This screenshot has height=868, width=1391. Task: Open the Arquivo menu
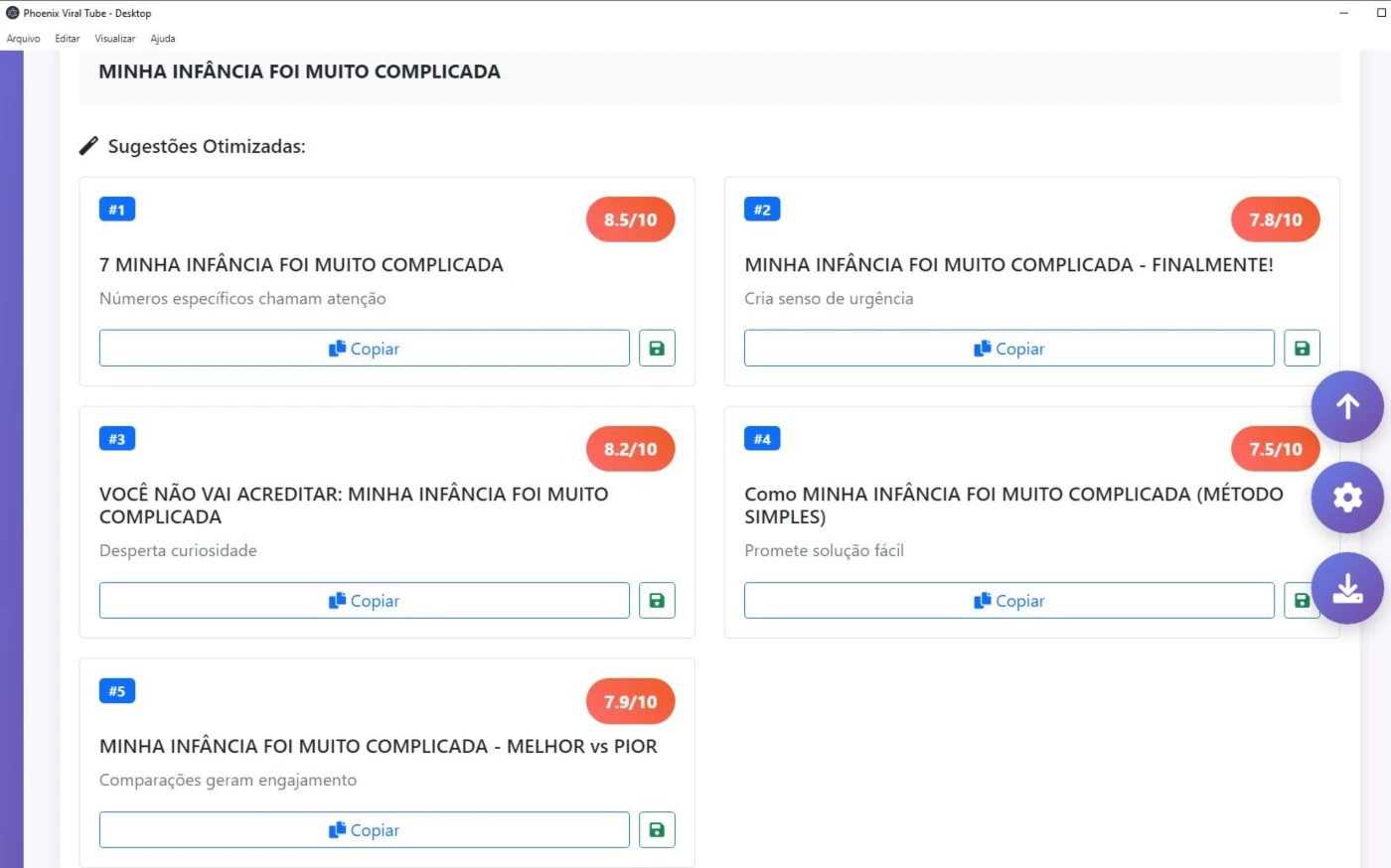coord(24,39)
